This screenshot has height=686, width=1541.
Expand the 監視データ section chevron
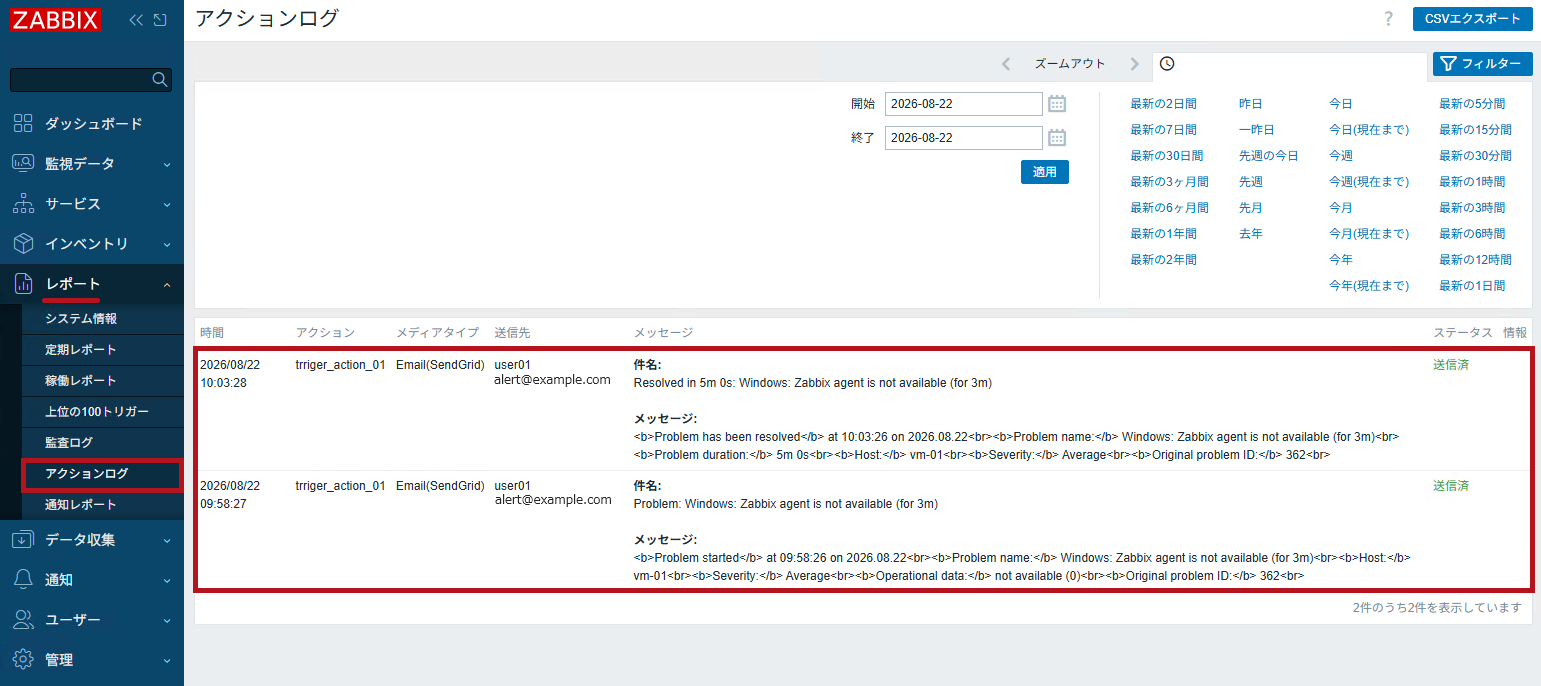167,164
